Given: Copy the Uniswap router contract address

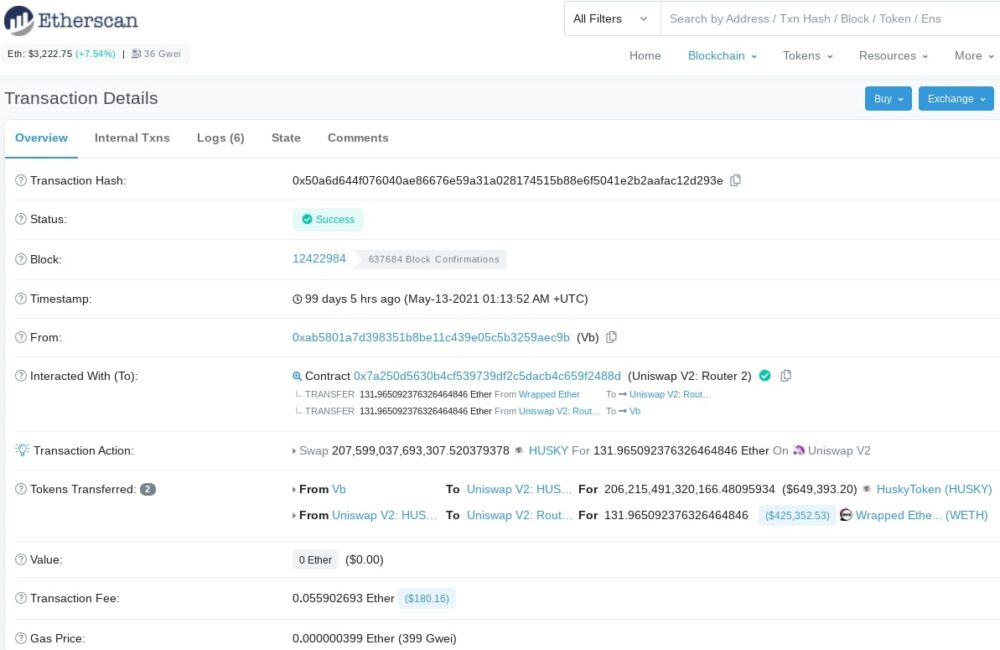Looking at the screenshot, I should pyautogui.click(x=786, y=376).
